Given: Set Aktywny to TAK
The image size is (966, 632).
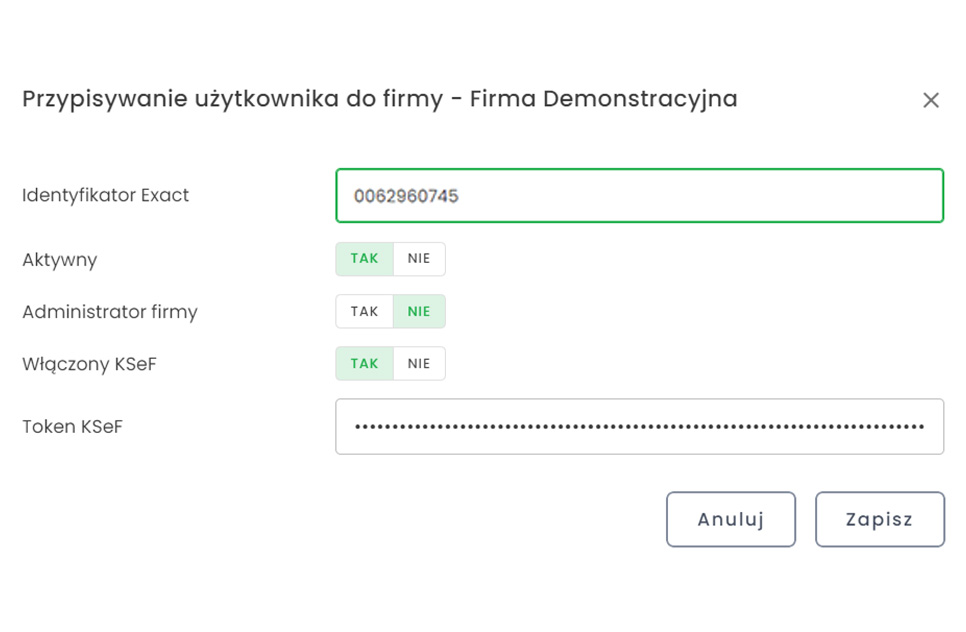Looking at the screenshot, I should [x=363, y=258].
